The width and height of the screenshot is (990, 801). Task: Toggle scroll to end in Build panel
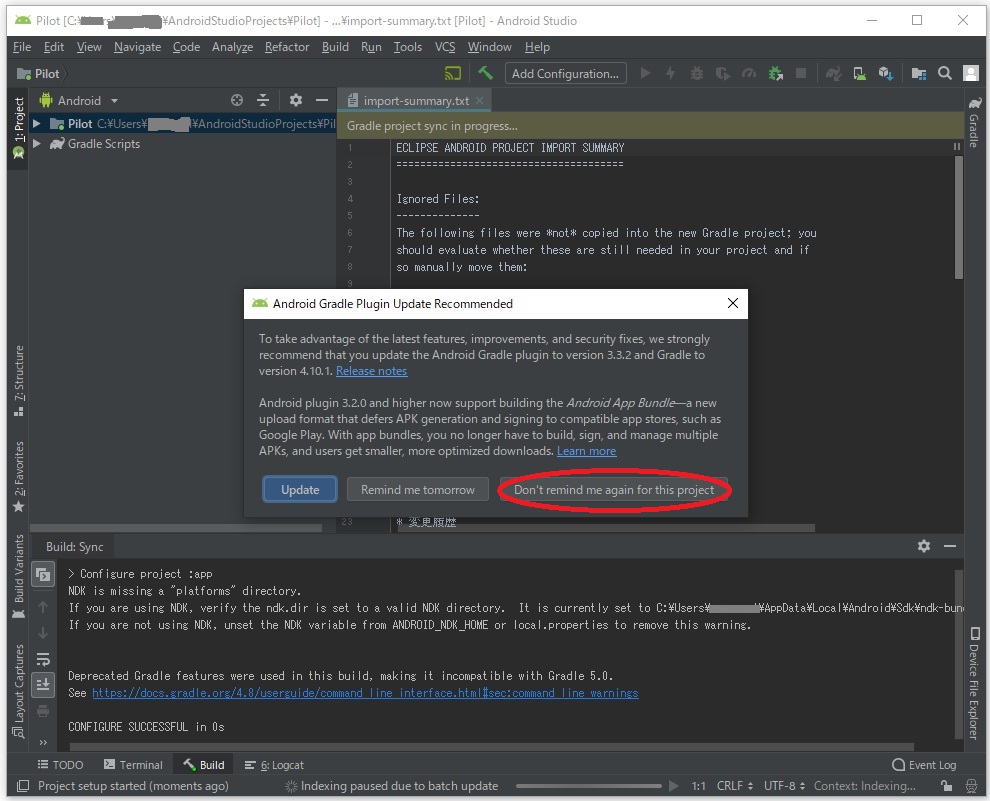(x=43, y=684)
